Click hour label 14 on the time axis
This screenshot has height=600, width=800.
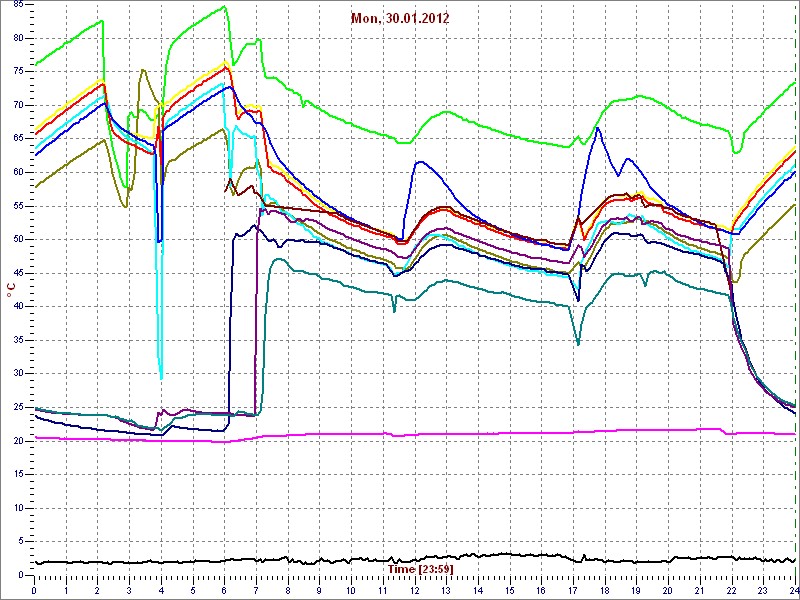(x=478, y=590)
